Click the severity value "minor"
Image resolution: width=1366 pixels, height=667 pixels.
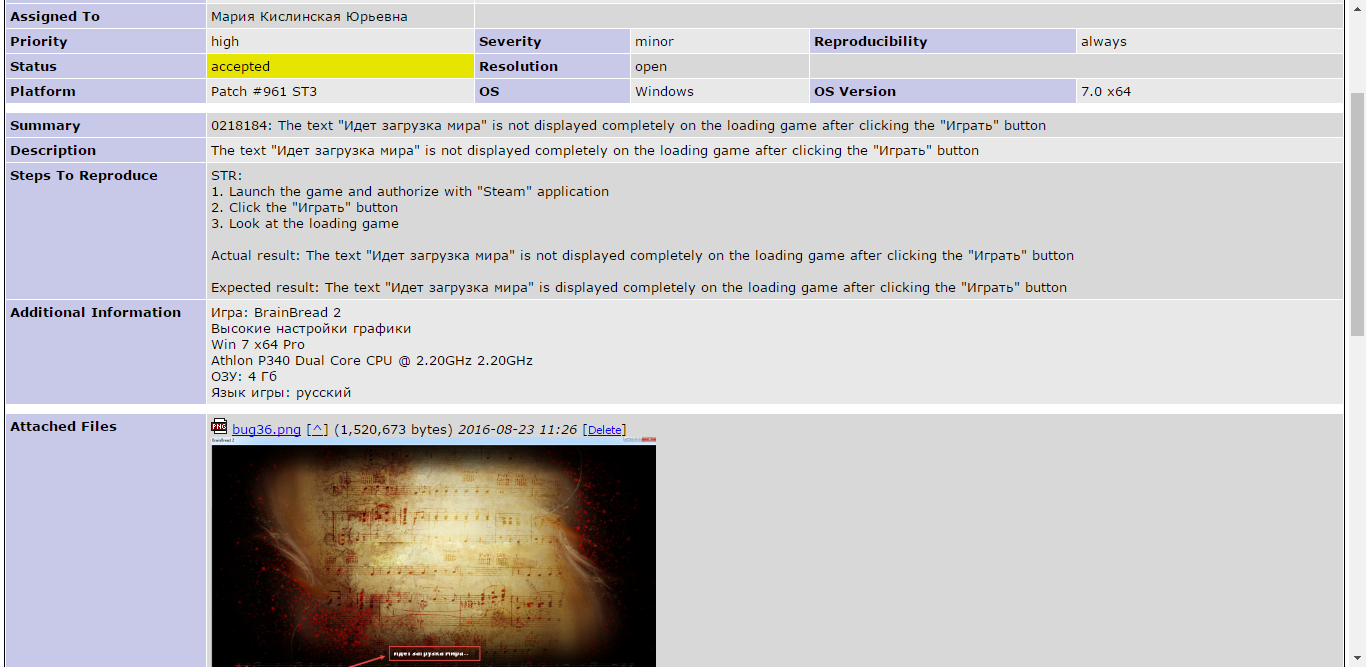pos(654,42)
